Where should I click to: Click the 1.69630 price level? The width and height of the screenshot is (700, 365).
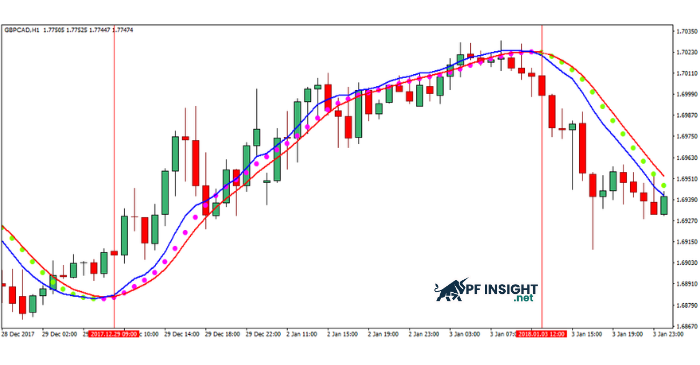click(x=687, y=158)
